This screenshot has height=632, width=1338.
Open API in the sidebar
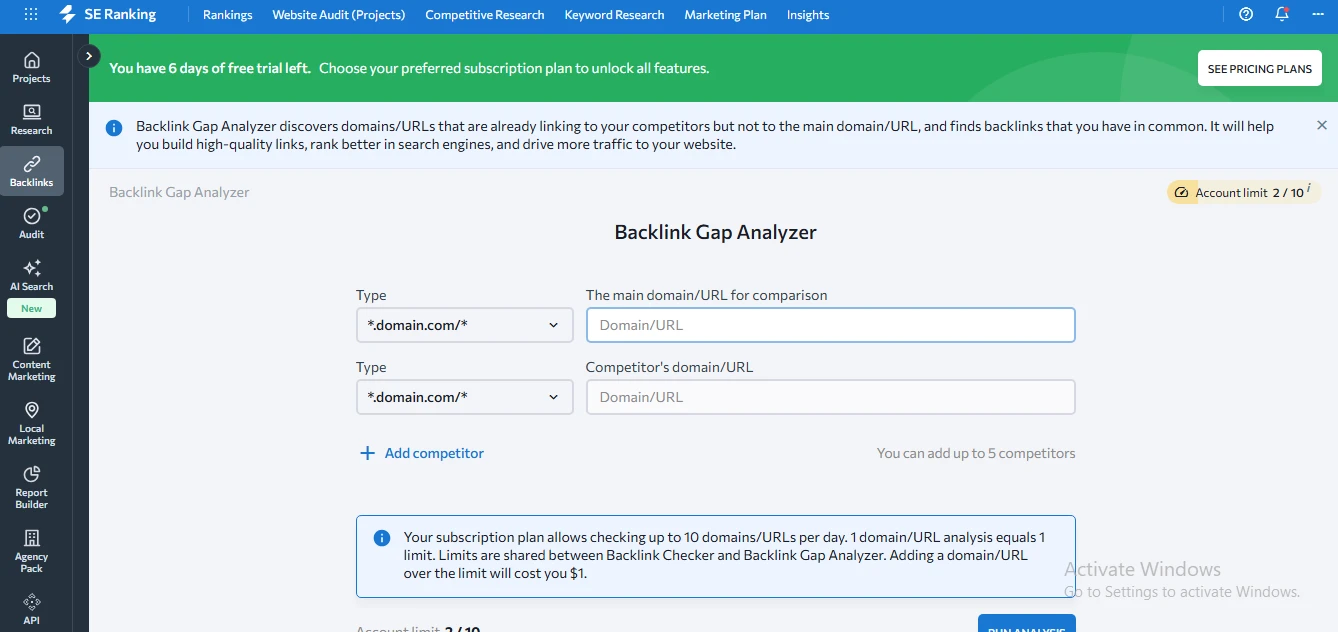(32, 609)
